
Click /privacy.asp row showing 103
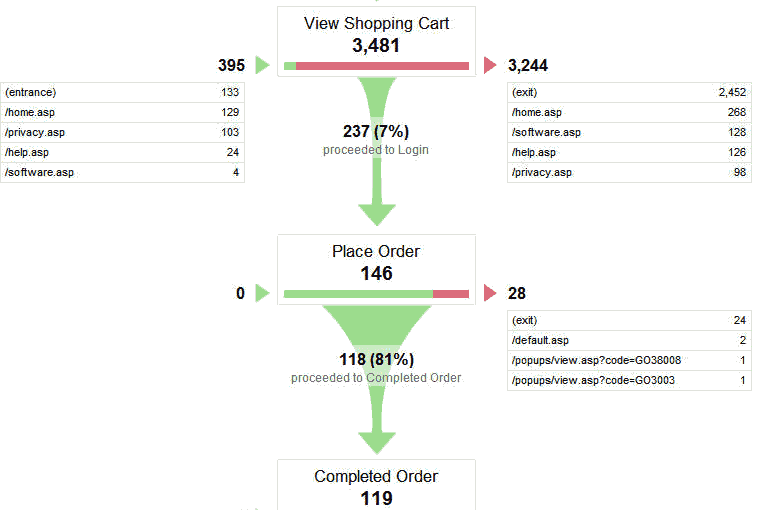(x=124, y=132)
